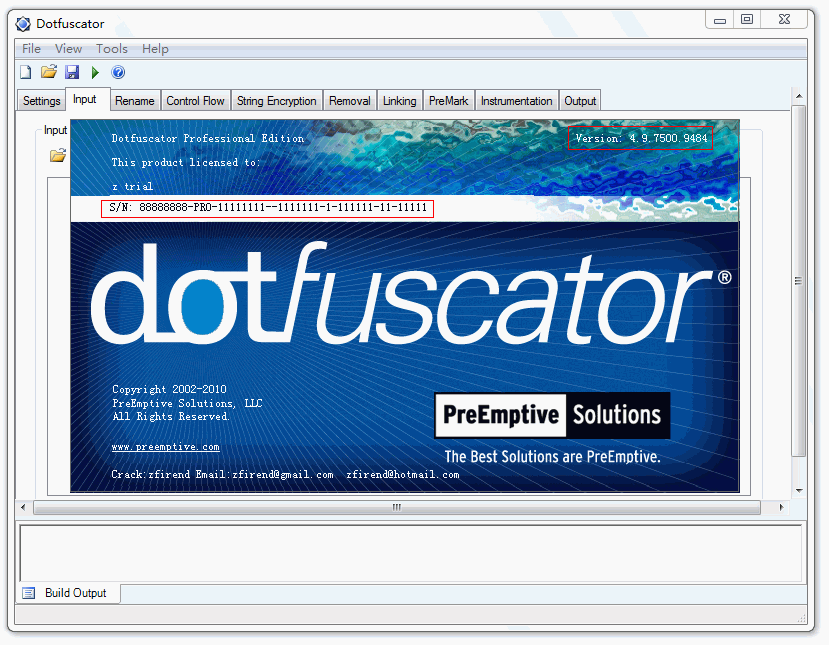This screenshot has width=829, height=645.
Task: Switch to the Settings tab
Action: coord(41,101)
